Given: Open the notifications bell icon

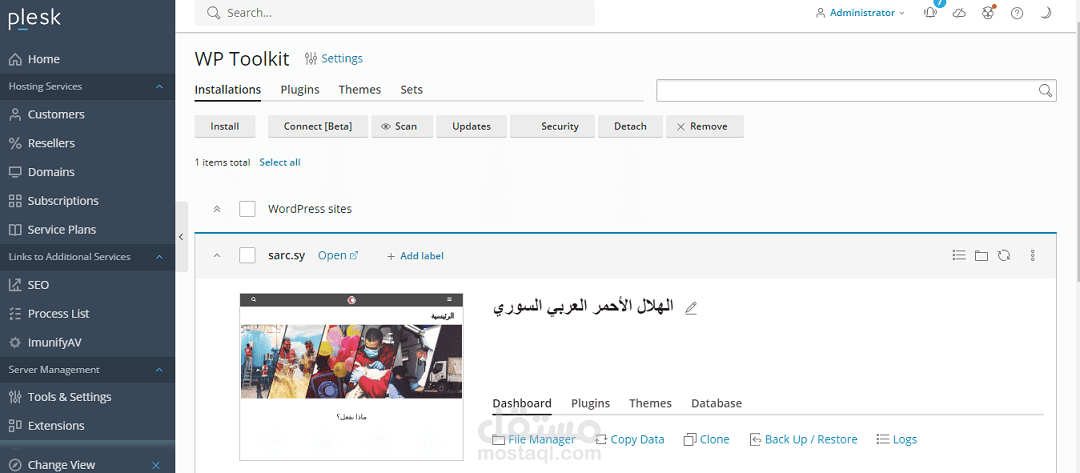Looking at the screenshot, I should [x=931, y=13].
